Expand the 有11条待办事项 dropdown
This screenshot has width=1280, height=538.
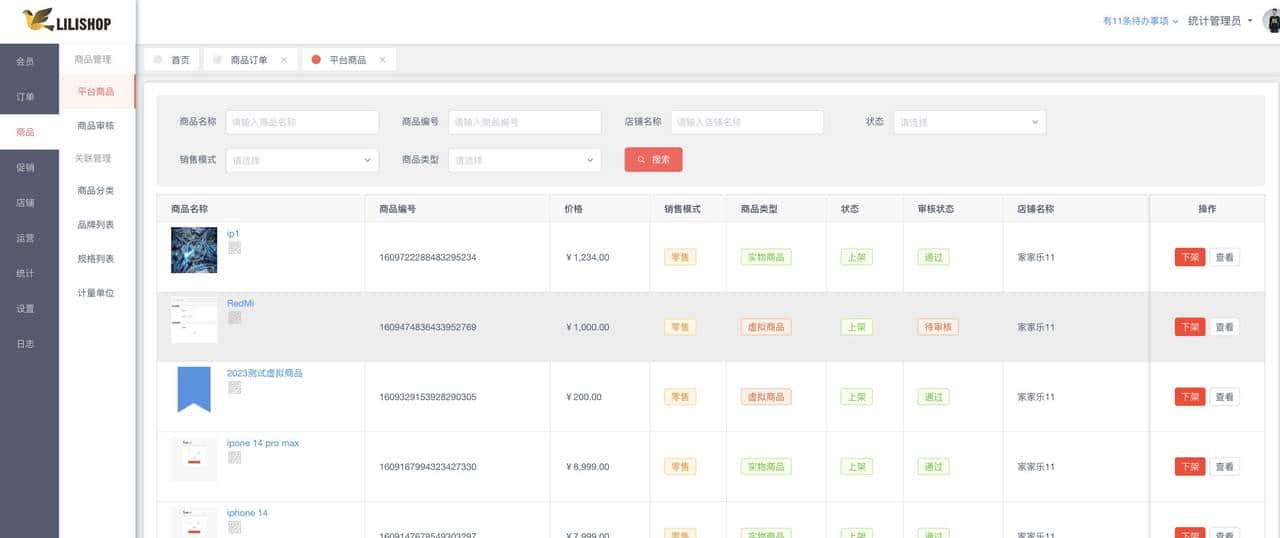click(x=1140, y=21)
